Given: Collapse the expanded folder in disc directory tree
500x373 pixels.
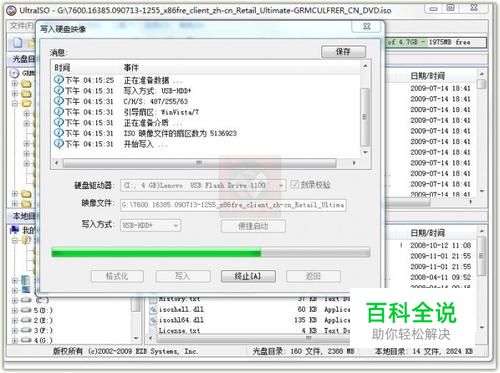Looking at the screenshot, I should 15,103.
